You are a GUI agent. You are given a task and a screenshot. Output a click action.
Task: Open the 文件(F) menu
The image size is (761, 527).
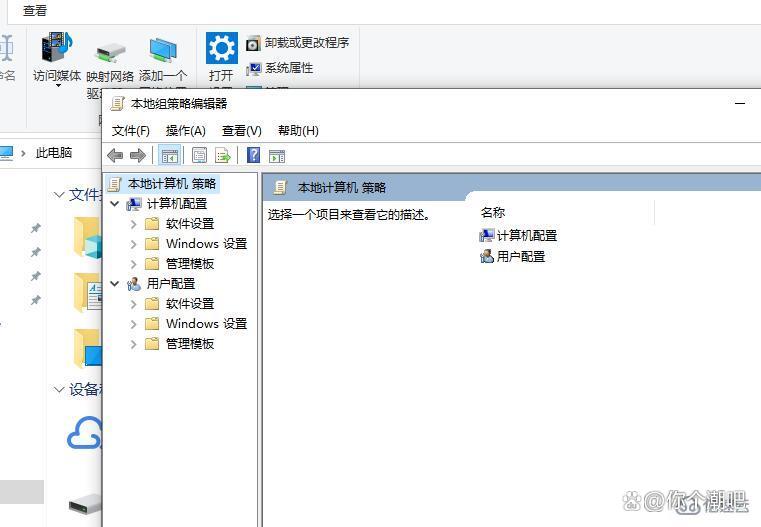pyautogui.click(x=131, y=131)
